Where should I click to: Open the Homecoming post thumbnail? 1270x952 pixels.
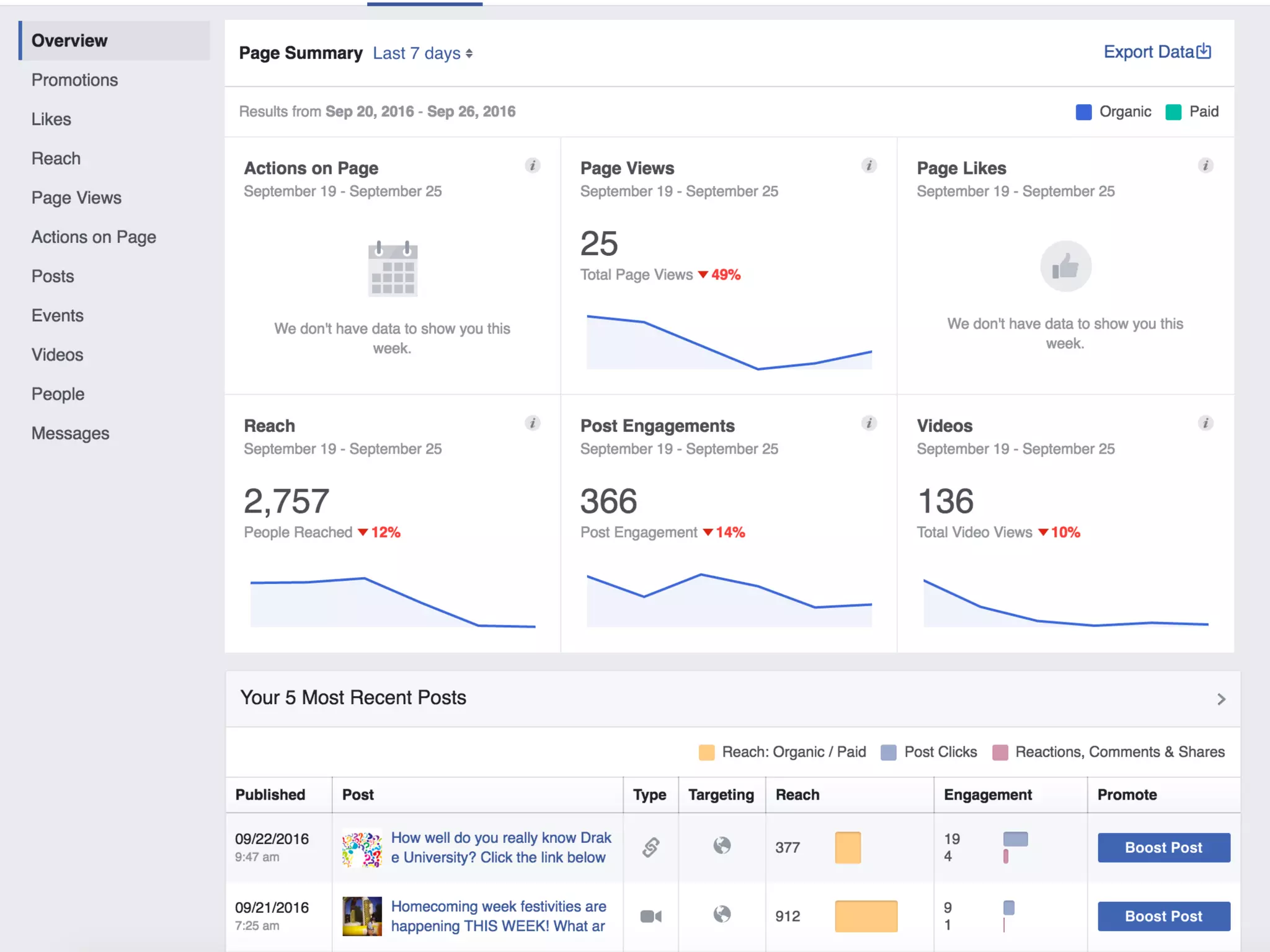[x=362, y=916]
